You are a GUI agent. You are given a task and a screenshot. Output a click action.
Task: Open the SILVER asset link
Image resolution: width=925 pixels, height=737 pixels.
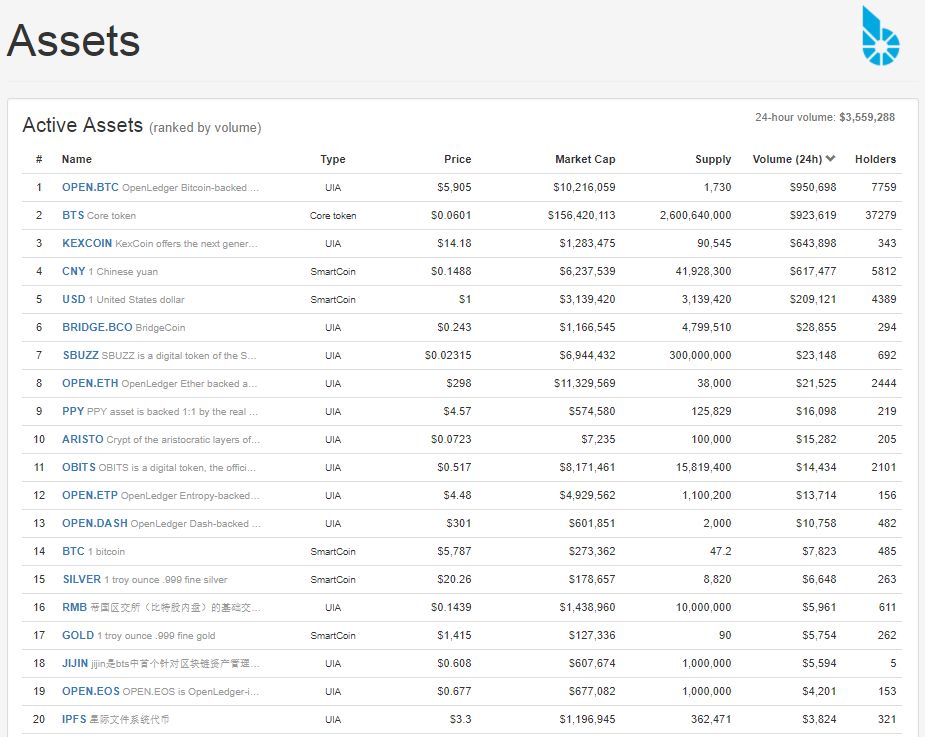point(82,579)
